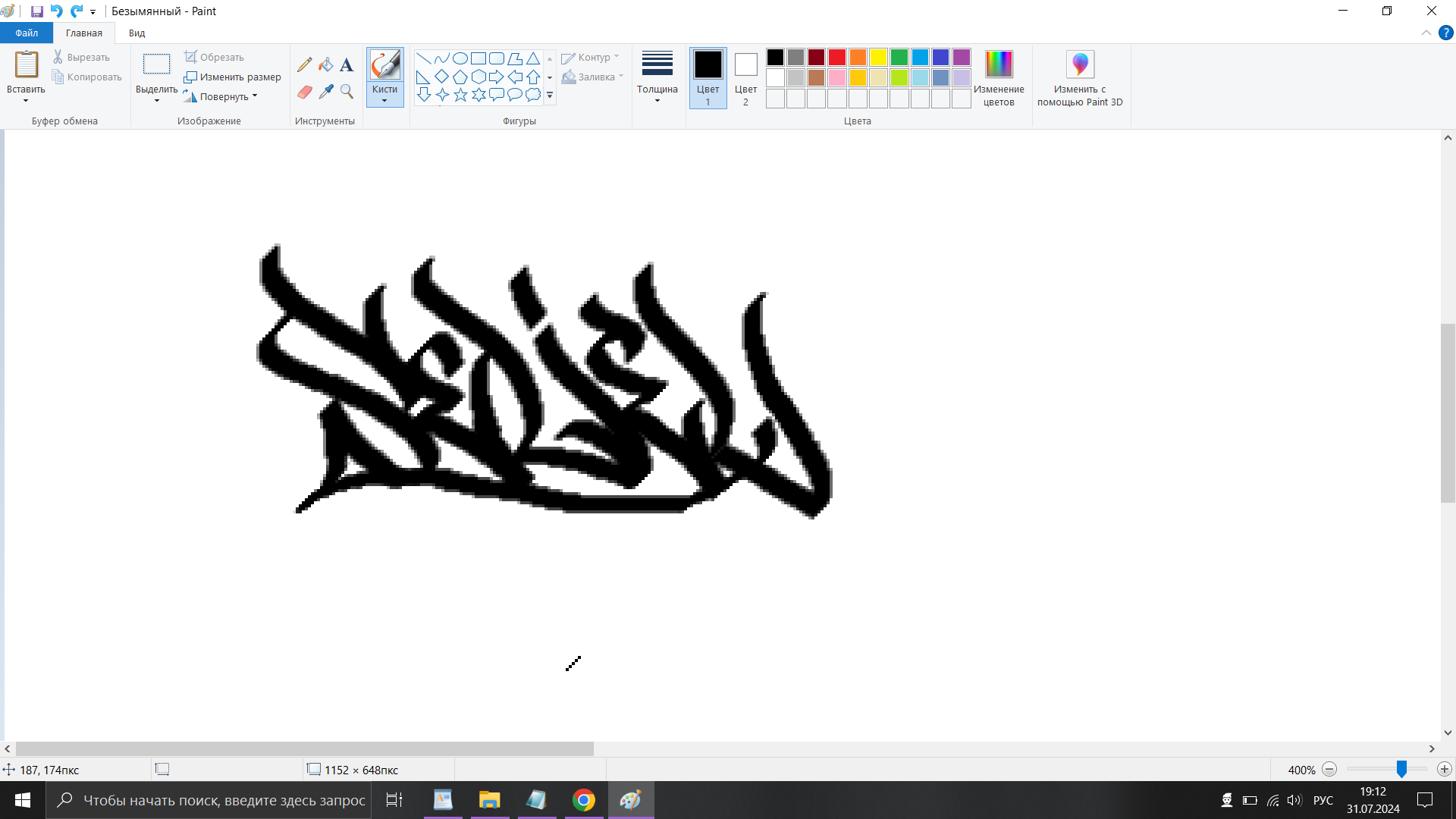Collapse the ribbon with the chevron
The height and width of the screenshot is (819, 1456).
(x=1426, y=33)
